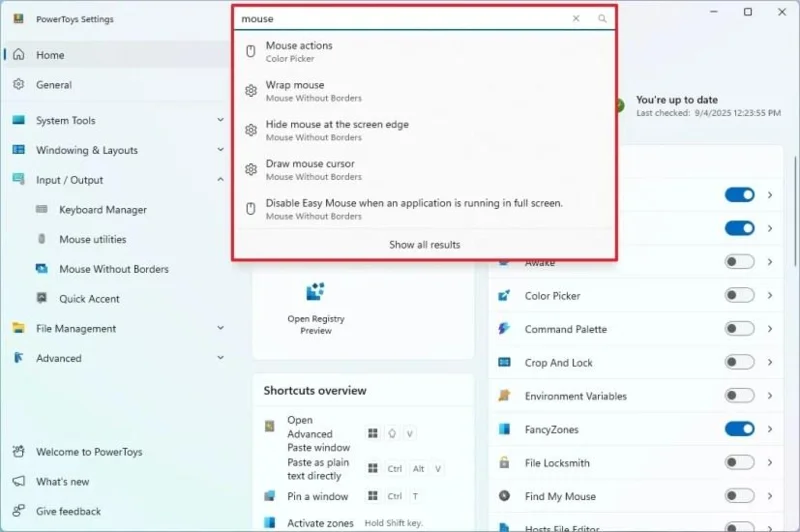Expand the Windowing & Layouts chevron
Viewport: 800px width, 532px height.
click(x=220, y=149)
